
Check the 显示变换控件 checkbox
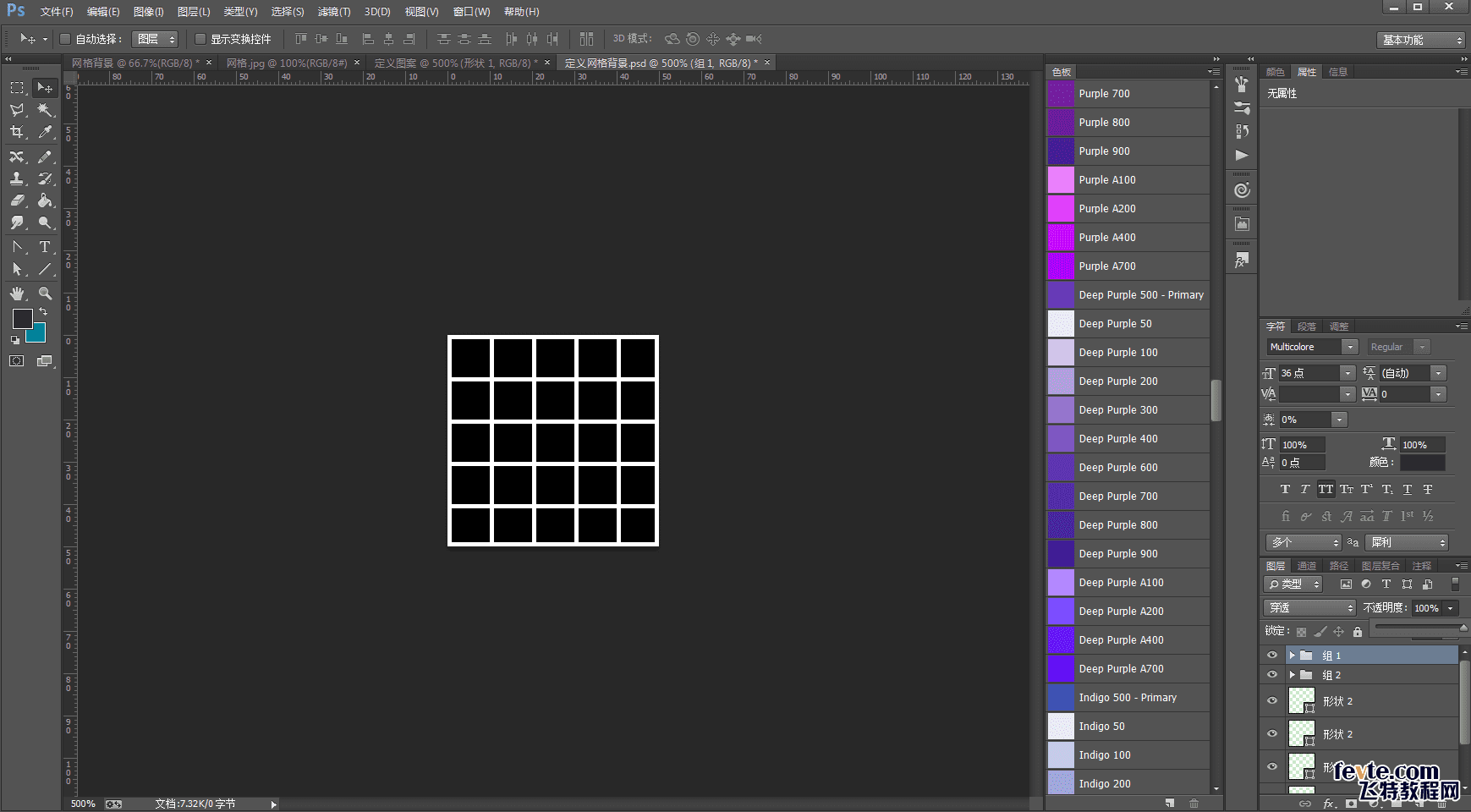pos(200,39)
